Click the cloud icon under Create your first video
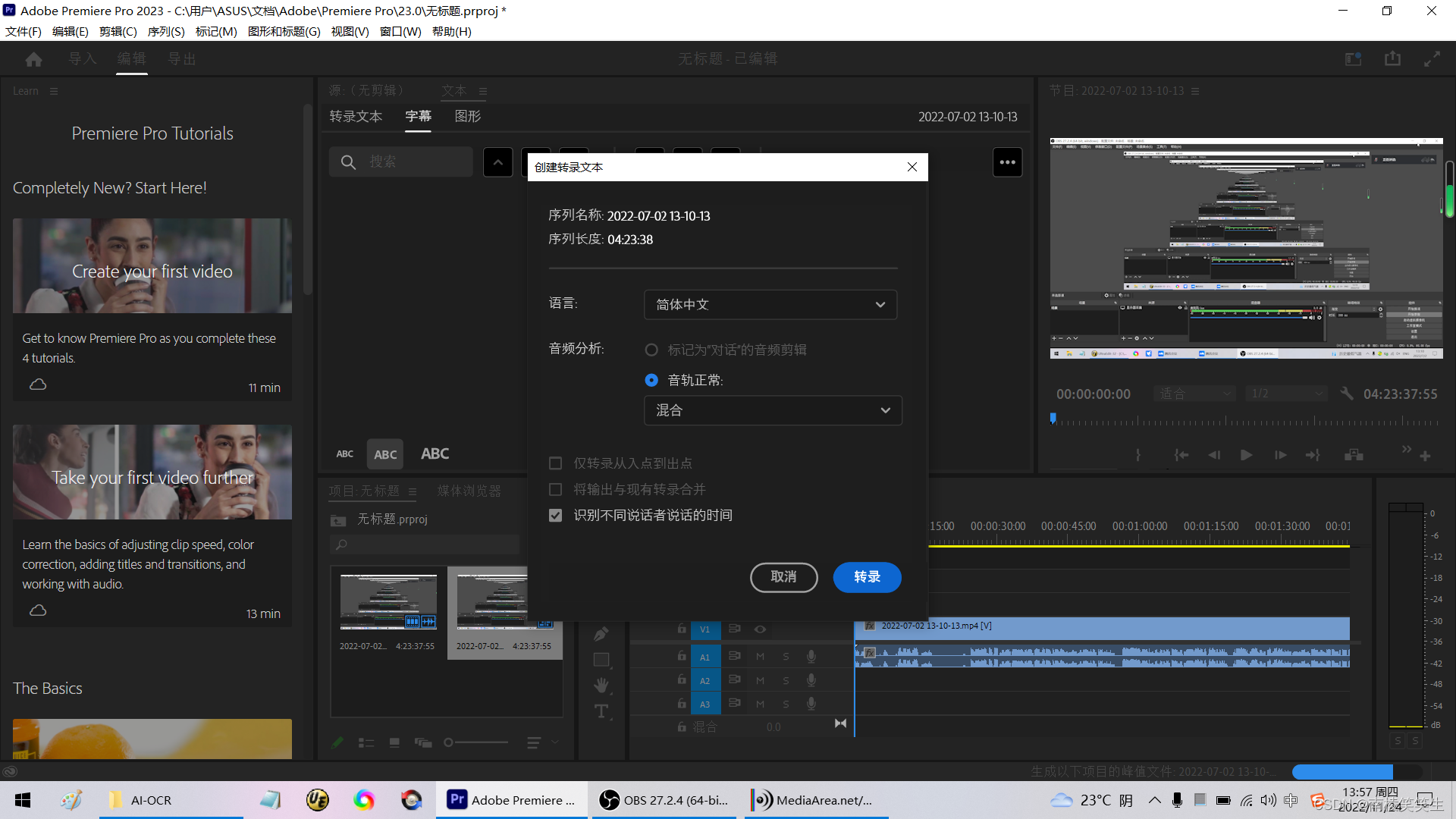The width and height of the screenshot is (1456, 819). point(38,384)
